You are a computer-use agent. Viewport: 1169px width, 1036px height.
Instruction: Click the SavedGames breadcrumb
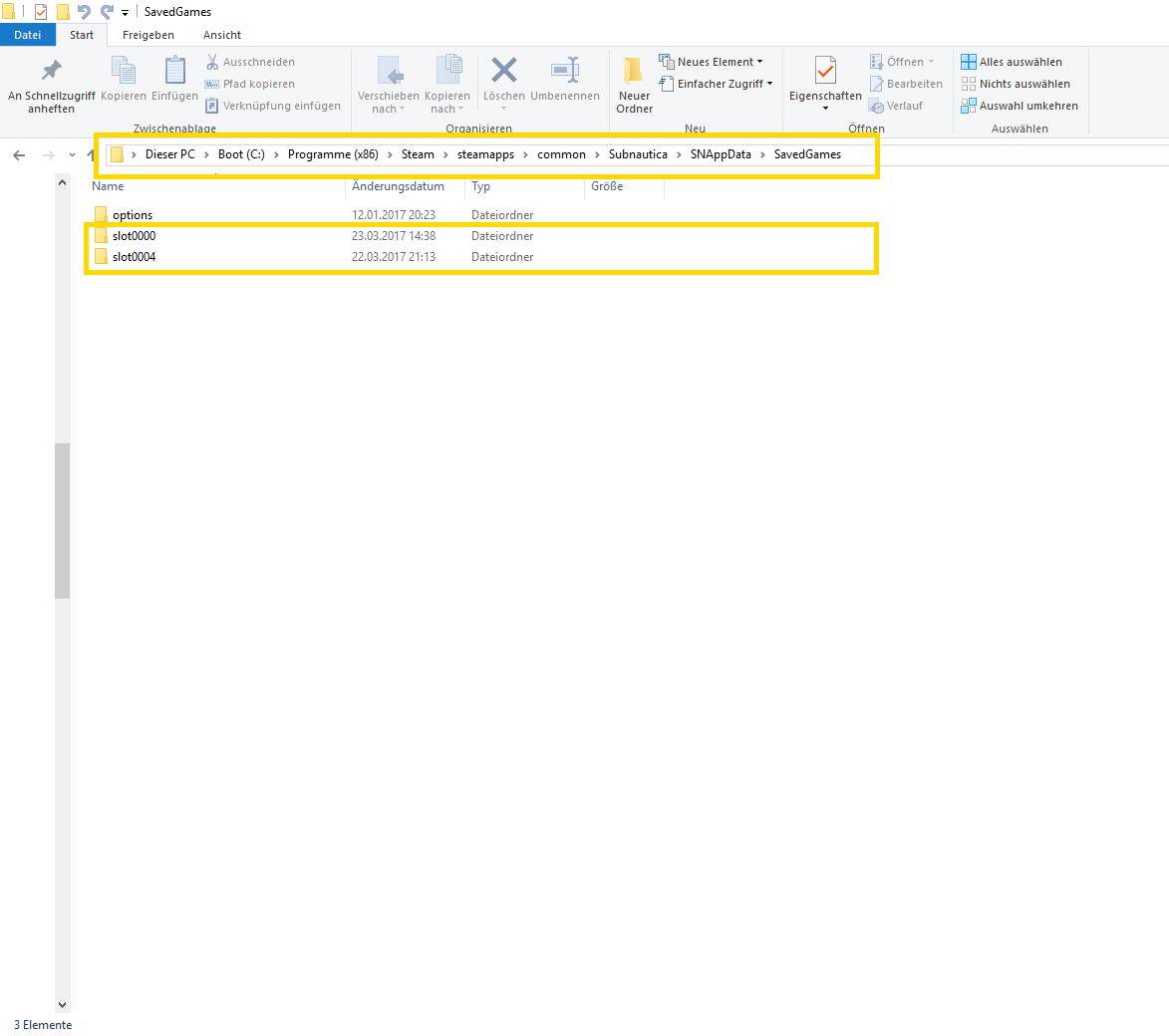pos(807,154)
